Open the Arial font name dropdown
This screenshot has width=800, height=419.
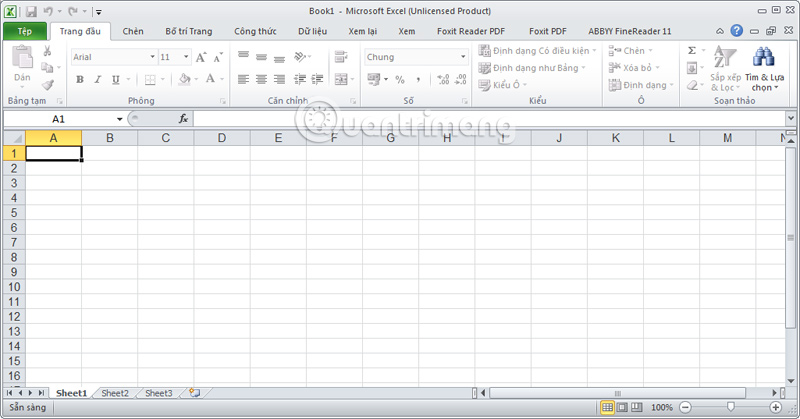click(152, 57)
